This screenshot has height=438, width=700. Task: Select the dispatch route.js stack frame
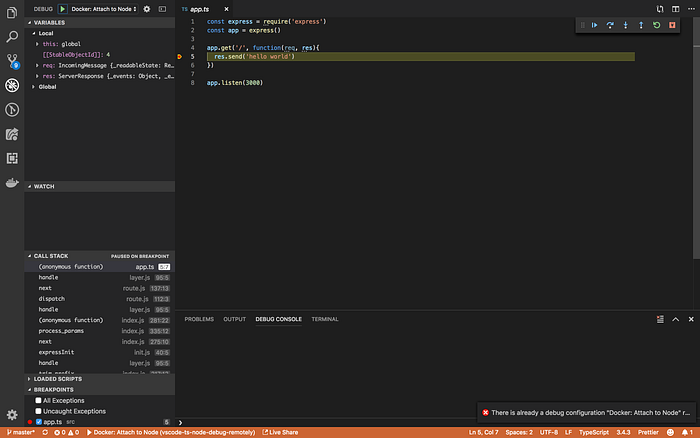tap(100, 299)
